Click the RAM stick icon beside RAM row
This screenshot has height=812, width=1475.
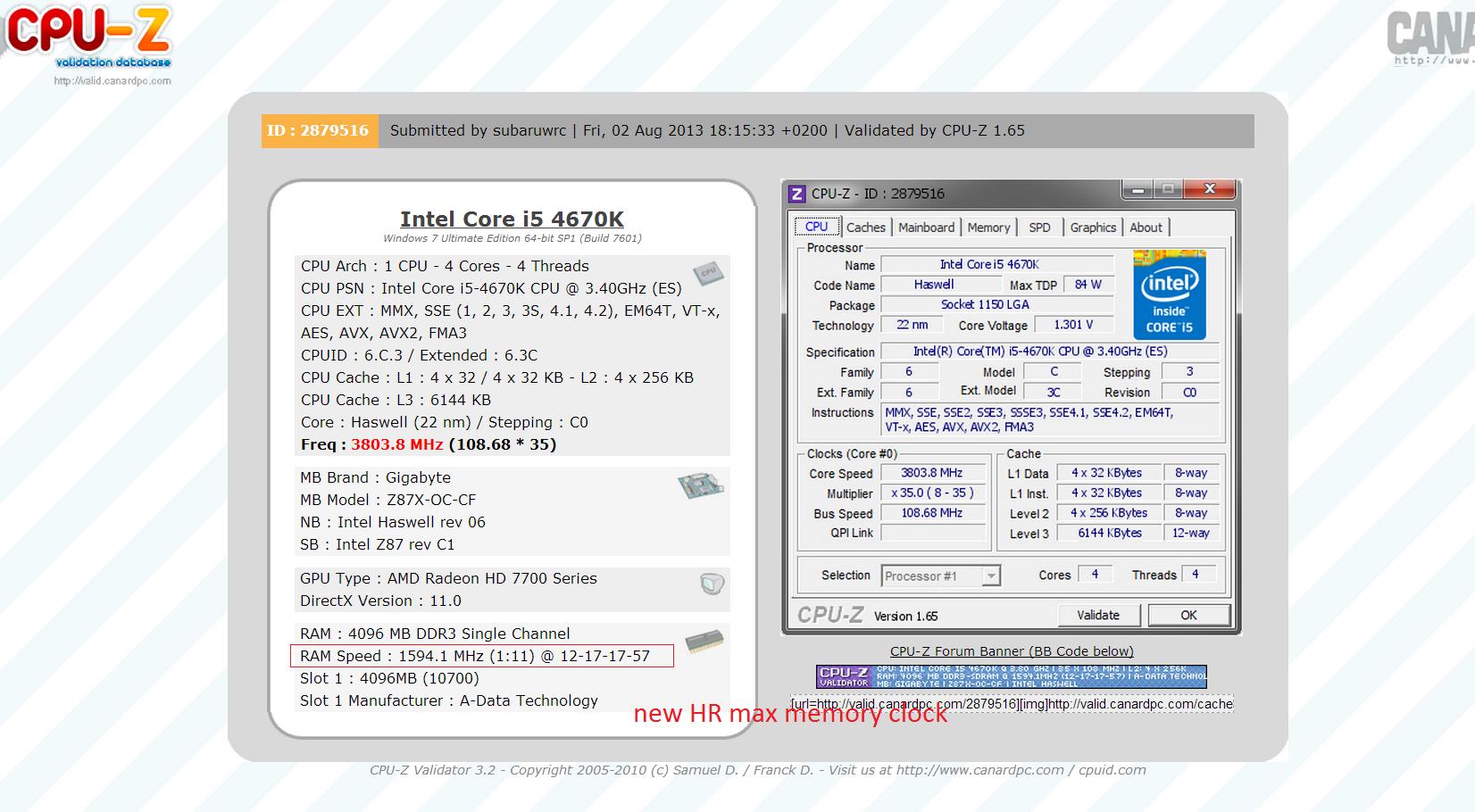point(704,640)
